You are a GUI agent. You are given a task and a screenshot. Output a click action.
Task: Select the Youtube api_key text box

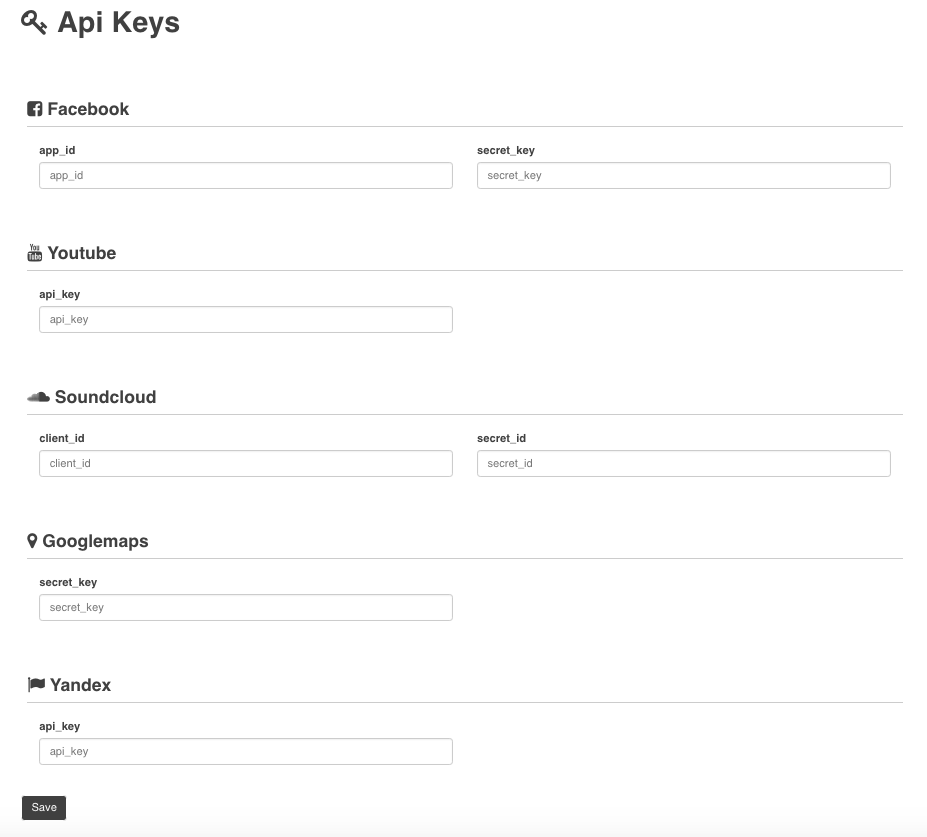[x=245, y=320]
